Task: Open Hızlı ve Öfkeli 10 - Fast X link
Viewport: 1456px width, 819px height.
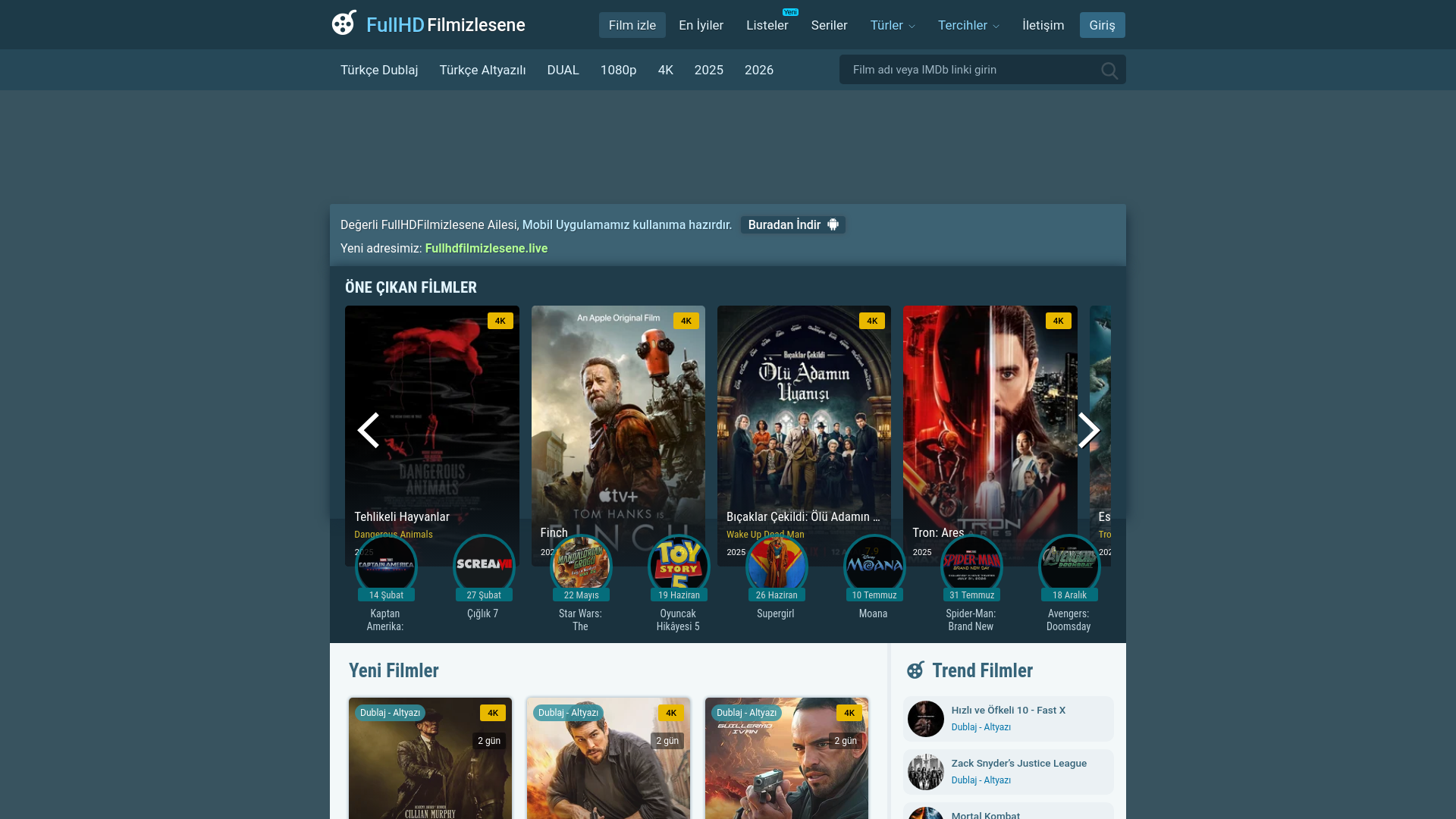Action: pos(1009,710)
